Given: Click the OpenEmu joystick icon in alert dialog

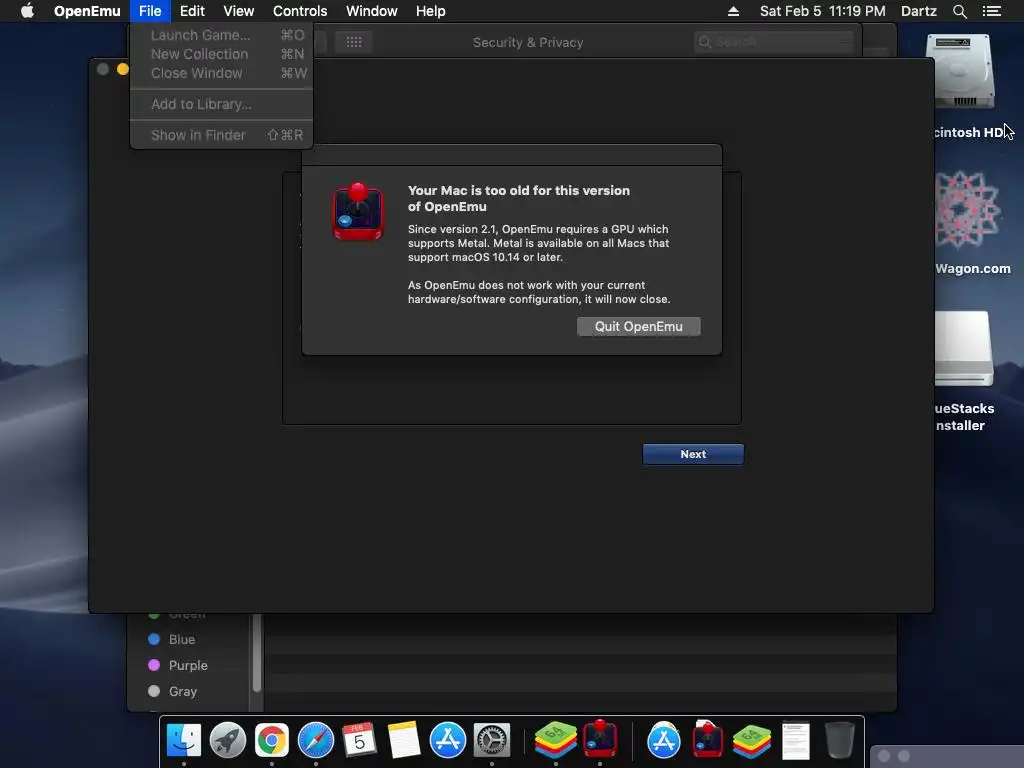Looking at the screenshot, I should (358, 212).
